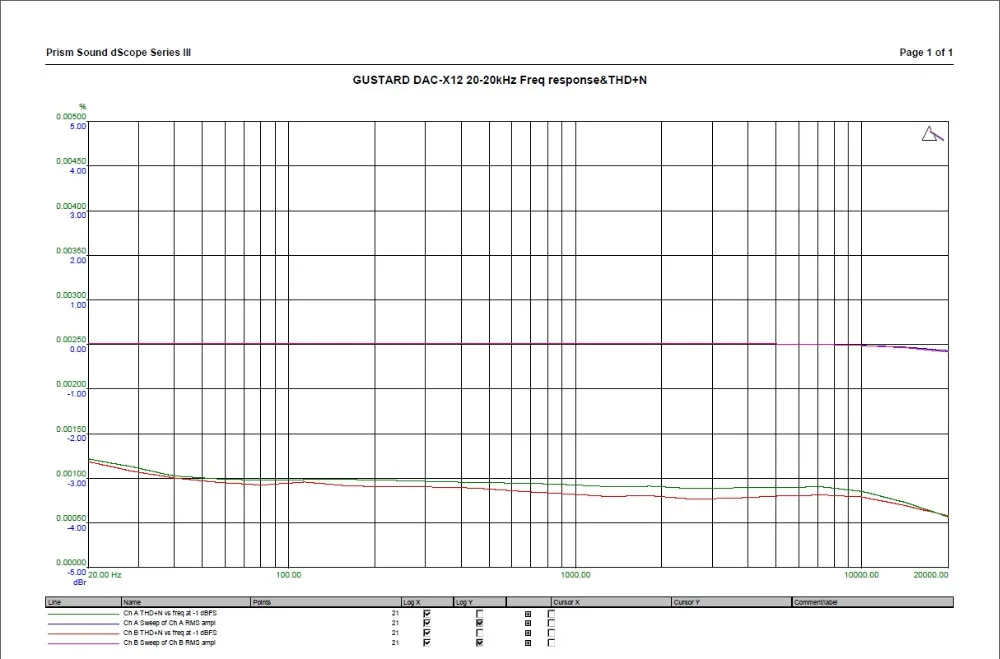Image resolution: width=1000 pixels, height=659 pixels.
Task: Toggle Log X for Ch B THD+N trace
Action: (427, 633)
